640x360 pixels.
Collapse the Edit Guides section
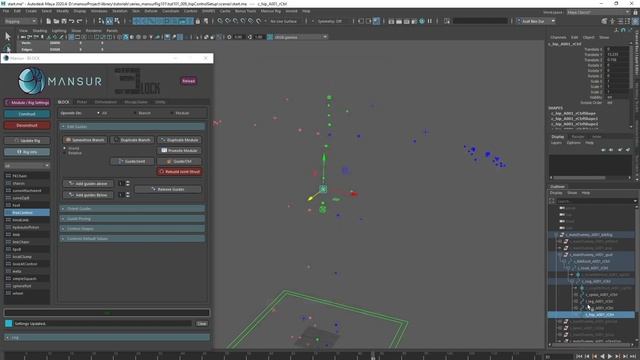point(132,127)
